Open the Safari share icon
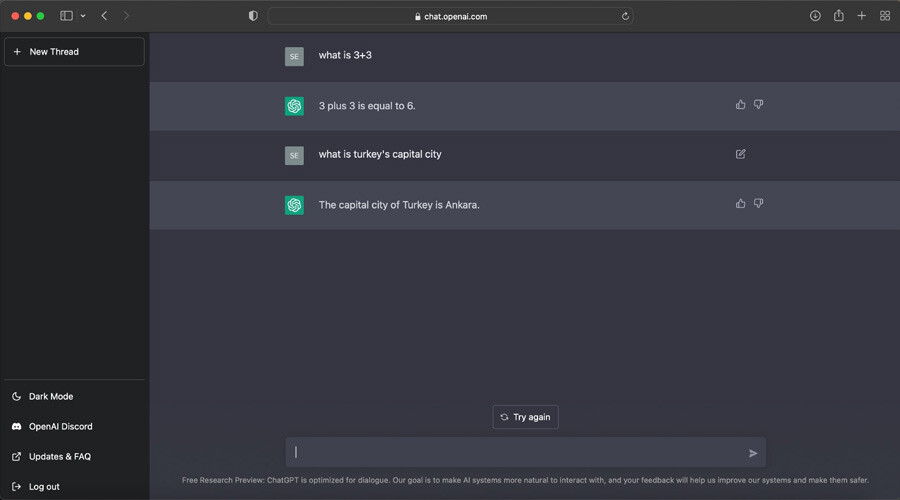The image size is (900, 500). [838, 16]
